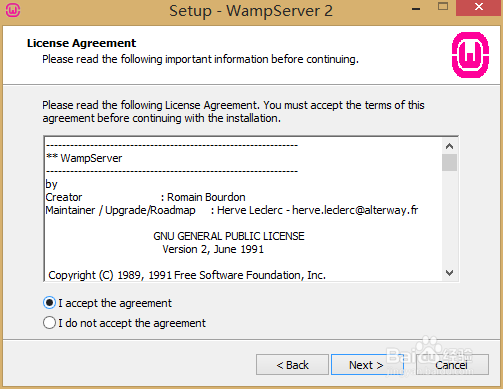Minimize the Setup window
The height and width of the screenshot is (389, 503).
[x=416, y=8]
